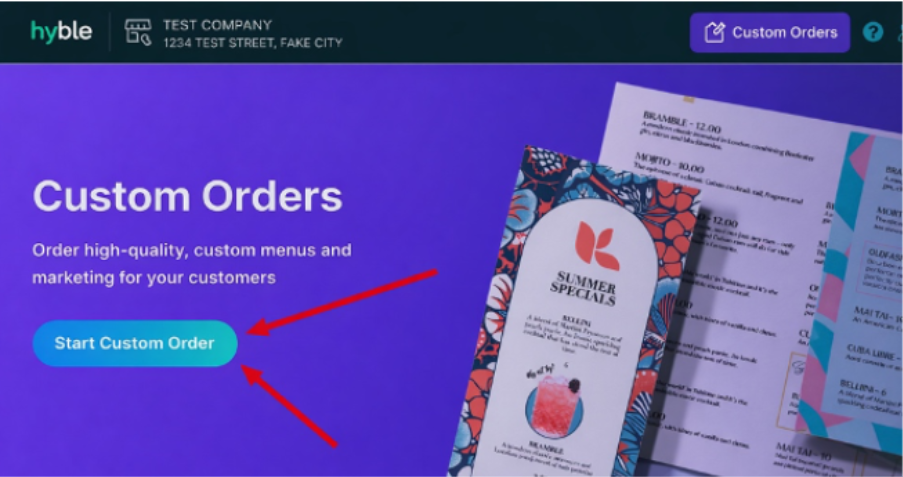Image resolution: width=903 pixels, height=477 pixels.
Task: Click the SUMMER SPECIALS title on the menu card
Action: point(583,289)
